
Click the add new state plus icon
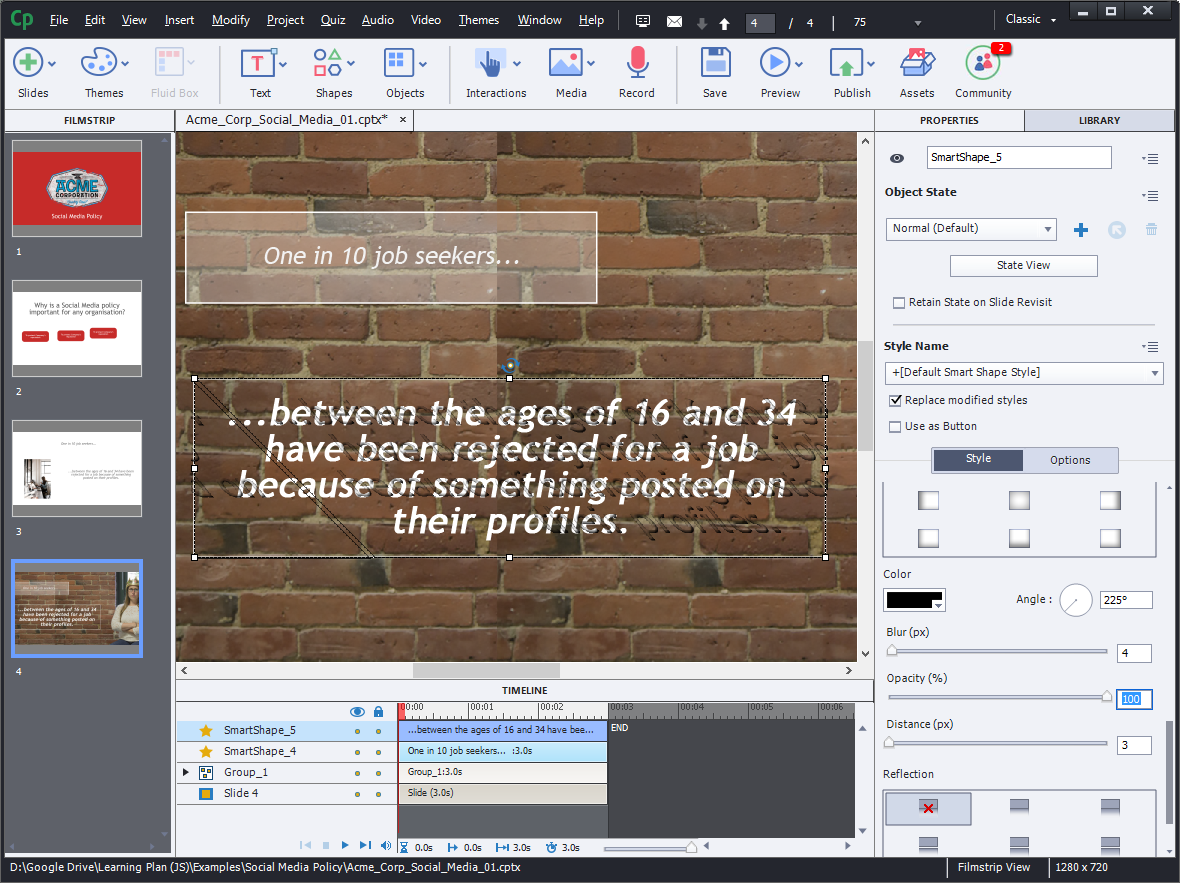click(1080, 230)
